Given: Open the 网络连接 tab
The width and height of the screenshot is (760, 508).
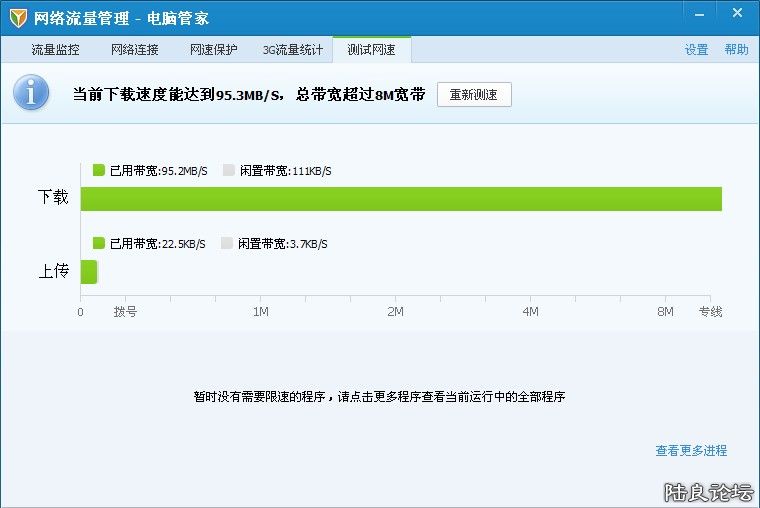Looking at the screenshot, I should 135,49.
